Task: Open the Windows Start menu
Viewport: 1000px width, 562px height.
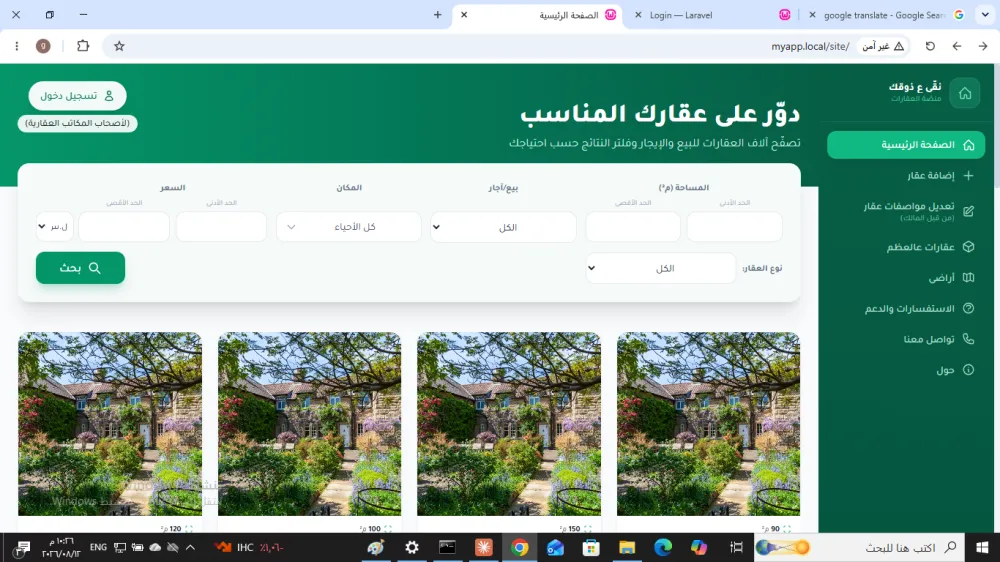Action: tap(982, 547)
